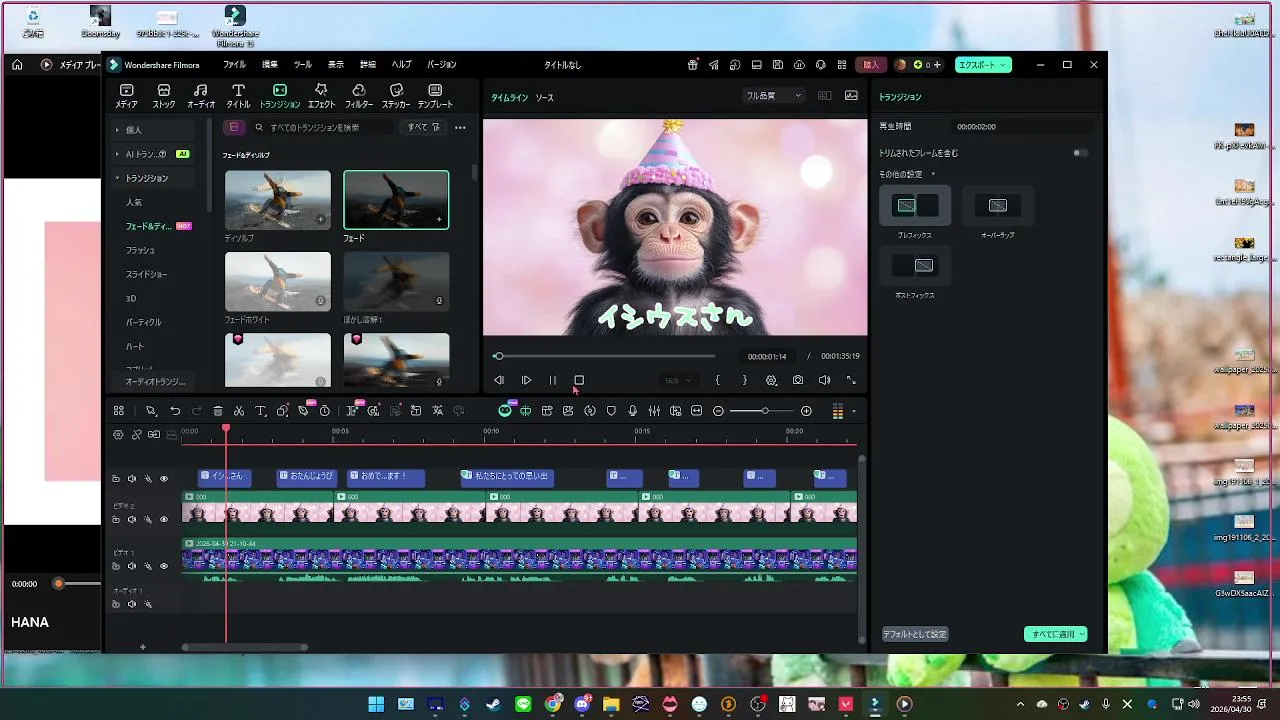This screenshot has height=720, width=1280.
Task: Mute the ビデオ1 track speaker
Action: [x=132, y=566]
